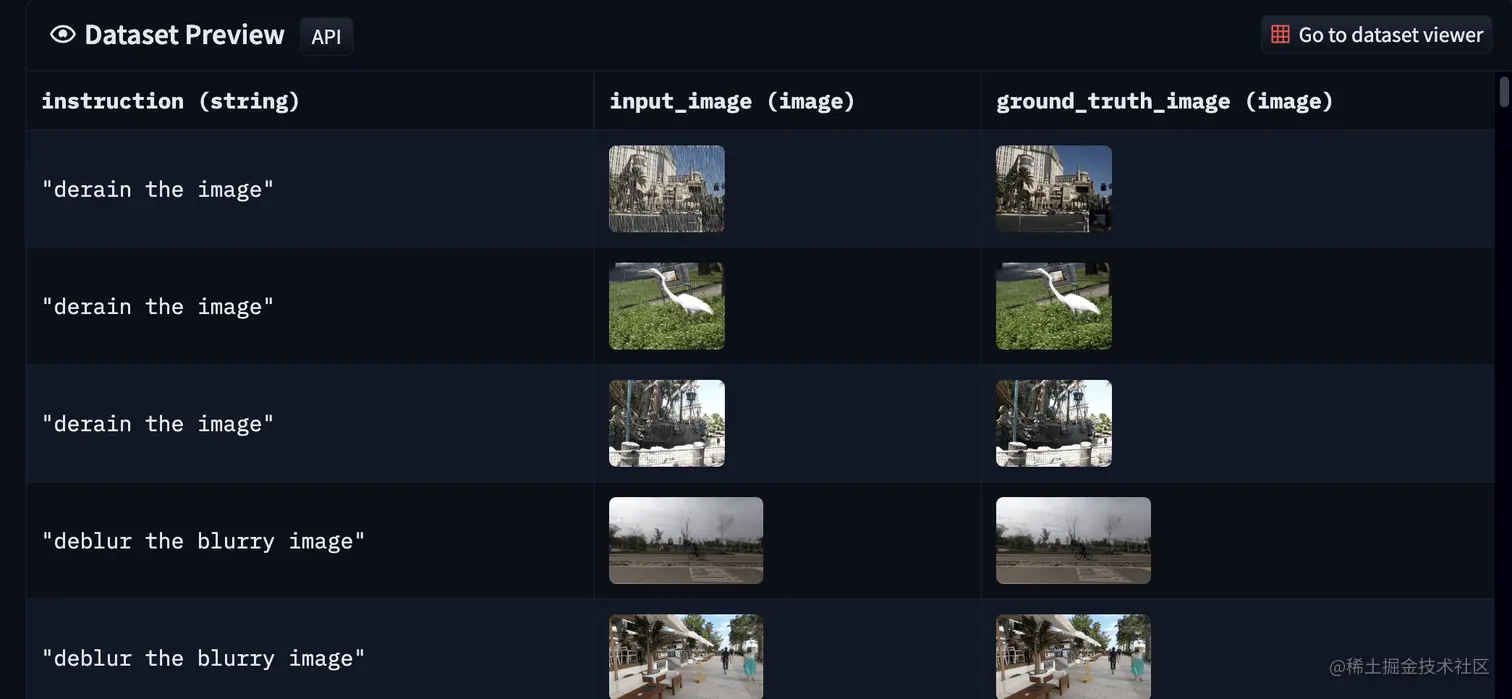Select the beach promenade ground_truth_image thumbnail

(1072, 657)
